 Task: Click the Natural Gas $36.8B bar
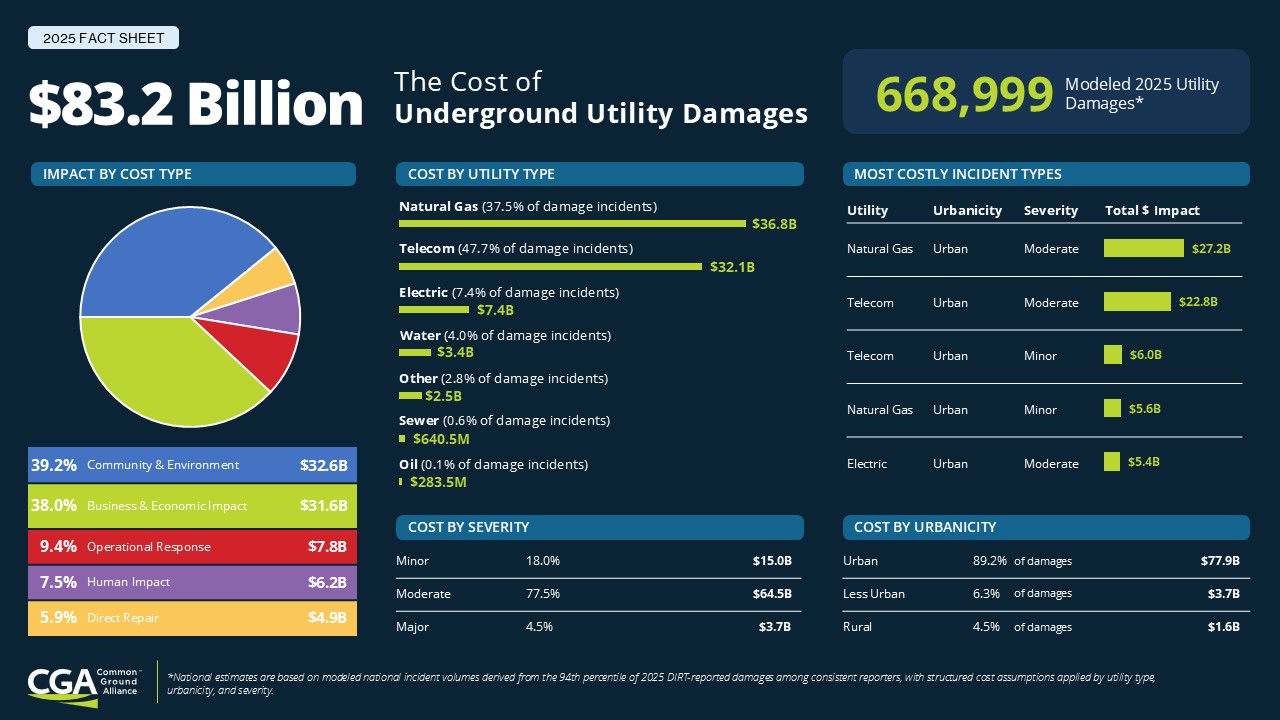tap(572, 223)
